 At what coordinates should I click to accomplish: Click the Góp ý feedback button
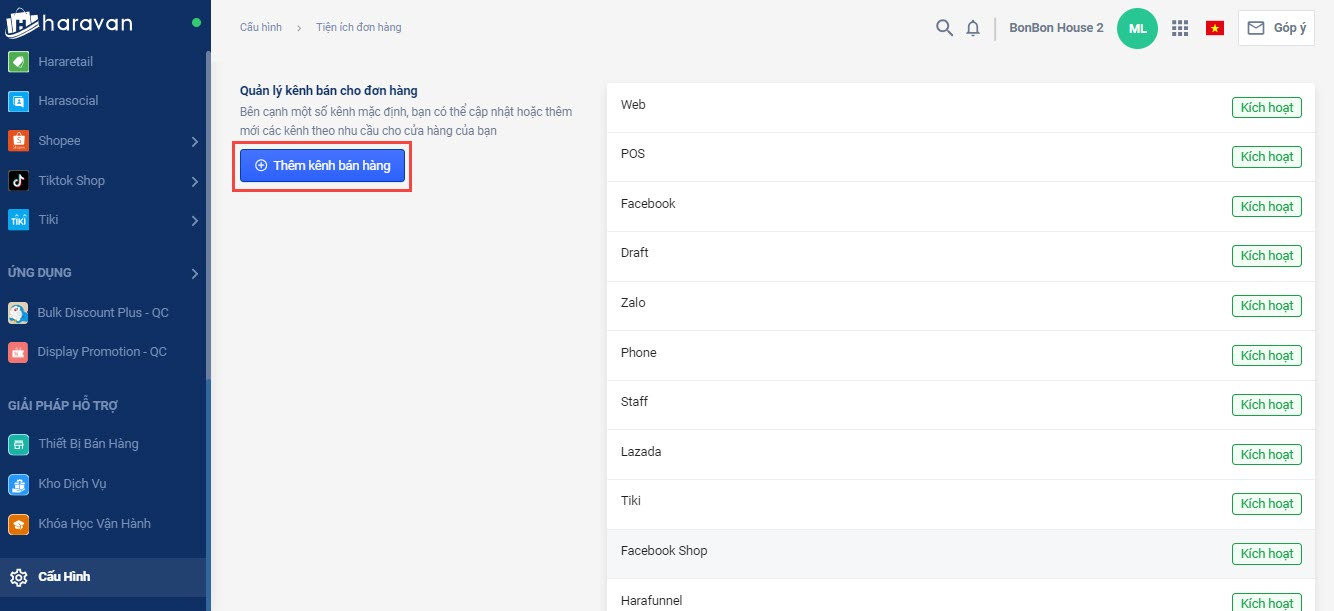tap(1276, 28)
